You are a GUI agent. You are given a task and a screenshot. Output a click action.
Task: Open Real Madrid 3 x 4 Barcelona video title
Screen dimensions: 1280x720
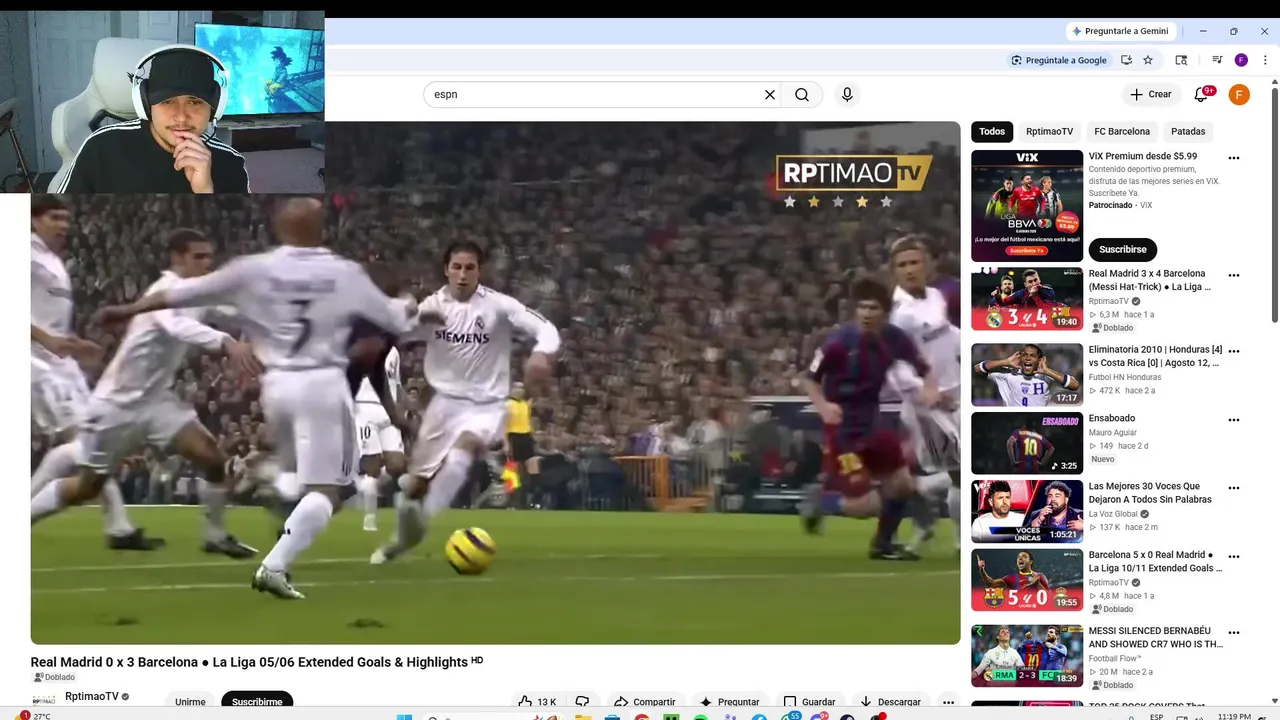click(1150, 280)
